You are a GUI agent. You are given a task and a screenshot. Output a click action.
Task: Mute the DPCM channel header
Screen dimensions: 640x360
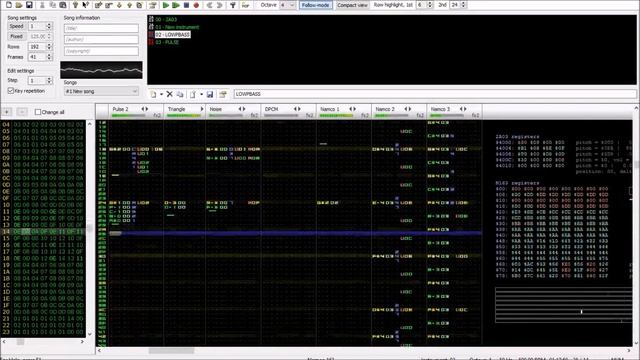click(271, 109)
